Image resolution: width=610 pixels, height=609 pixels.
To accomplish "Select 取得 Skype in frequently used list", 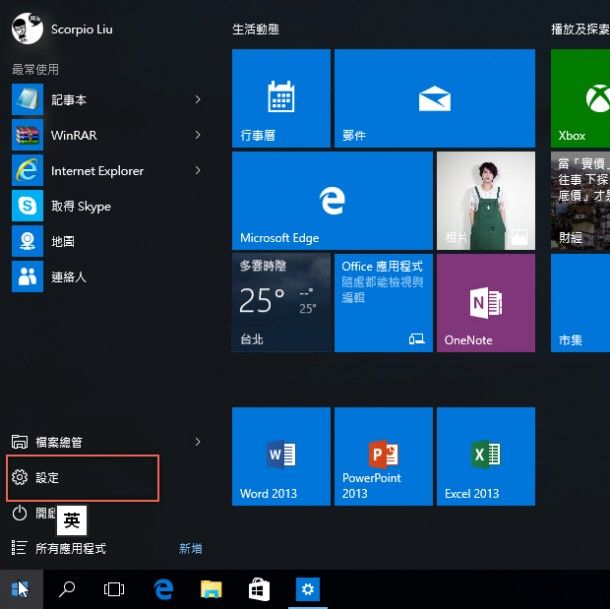I will 80,206.
